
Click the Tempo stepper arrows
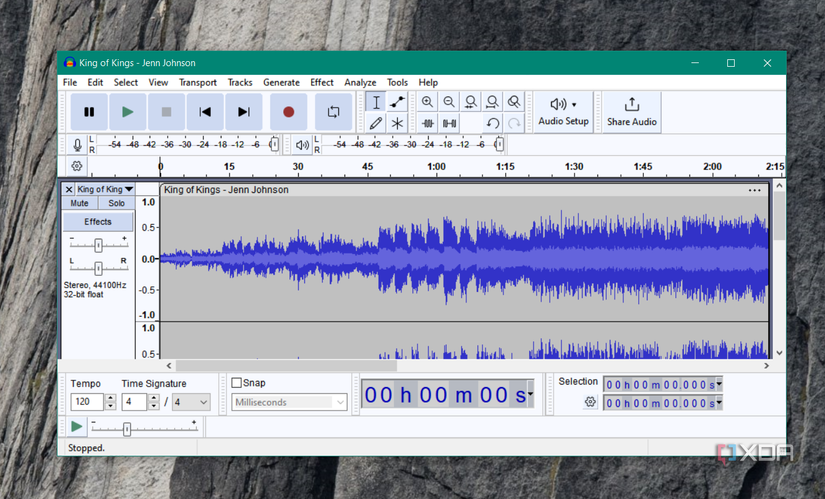110,402
